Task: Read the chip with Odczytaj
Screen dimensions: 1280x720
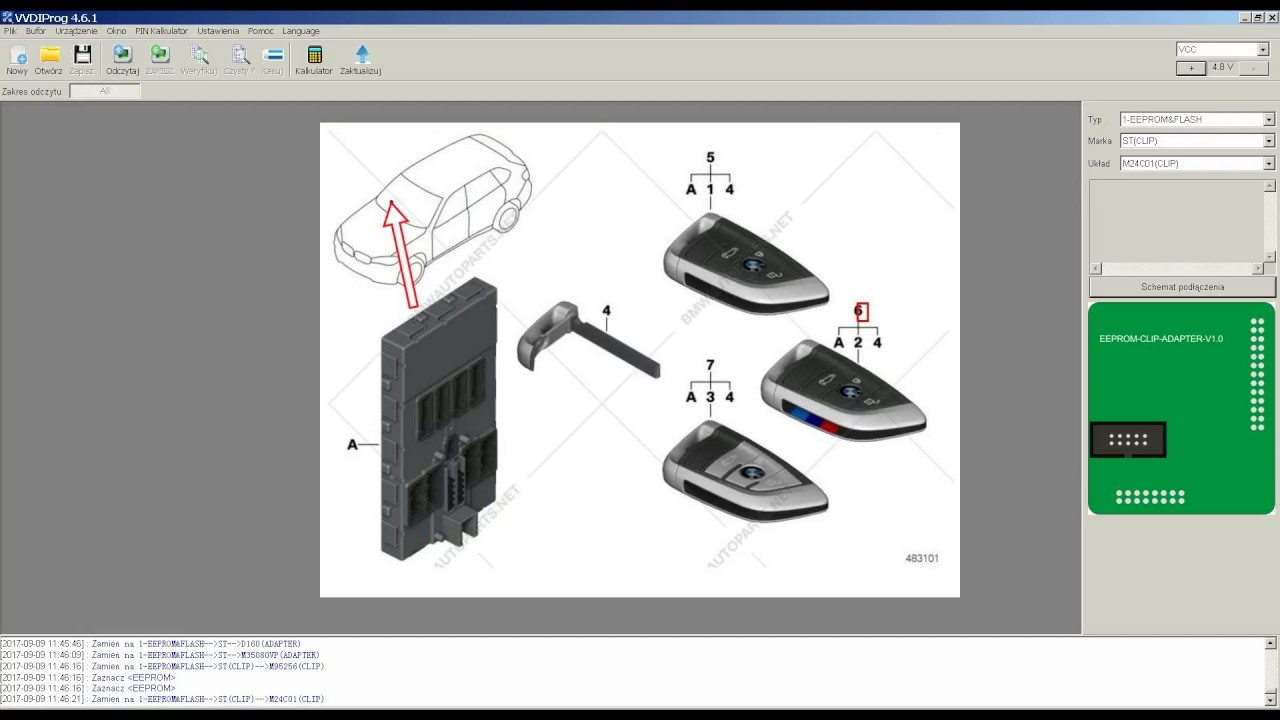Action: click(x=122, y=60)
